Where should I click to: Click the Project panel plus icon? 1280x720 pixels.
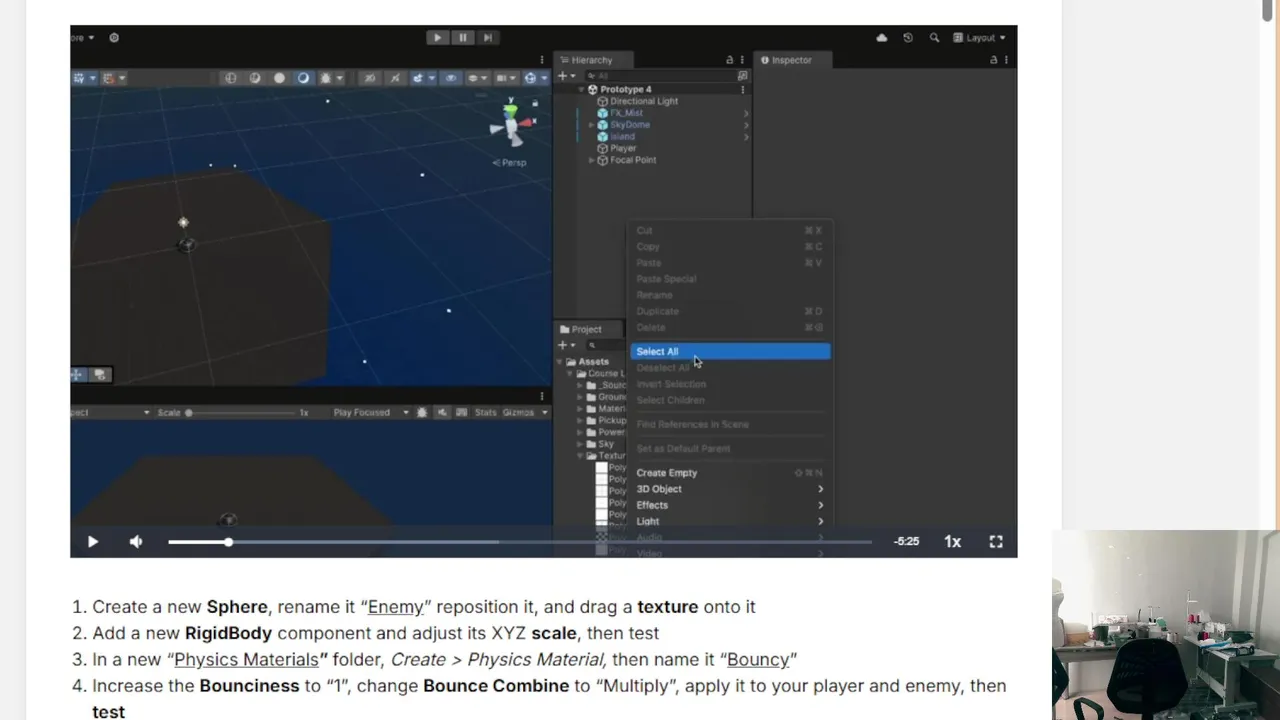coord(563,345)
